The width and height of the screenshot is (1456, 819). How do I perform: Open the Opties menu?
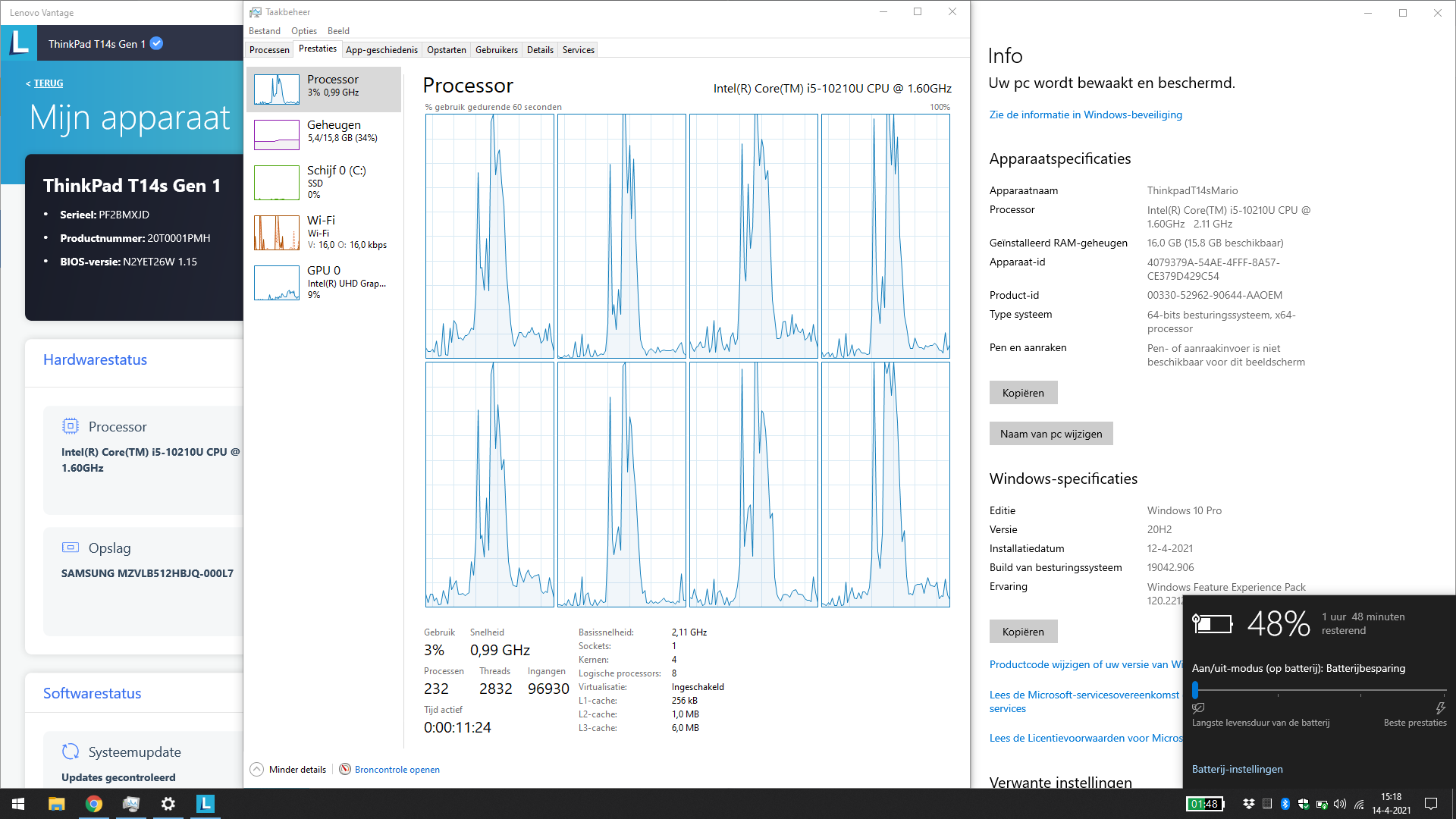point(304,31)
